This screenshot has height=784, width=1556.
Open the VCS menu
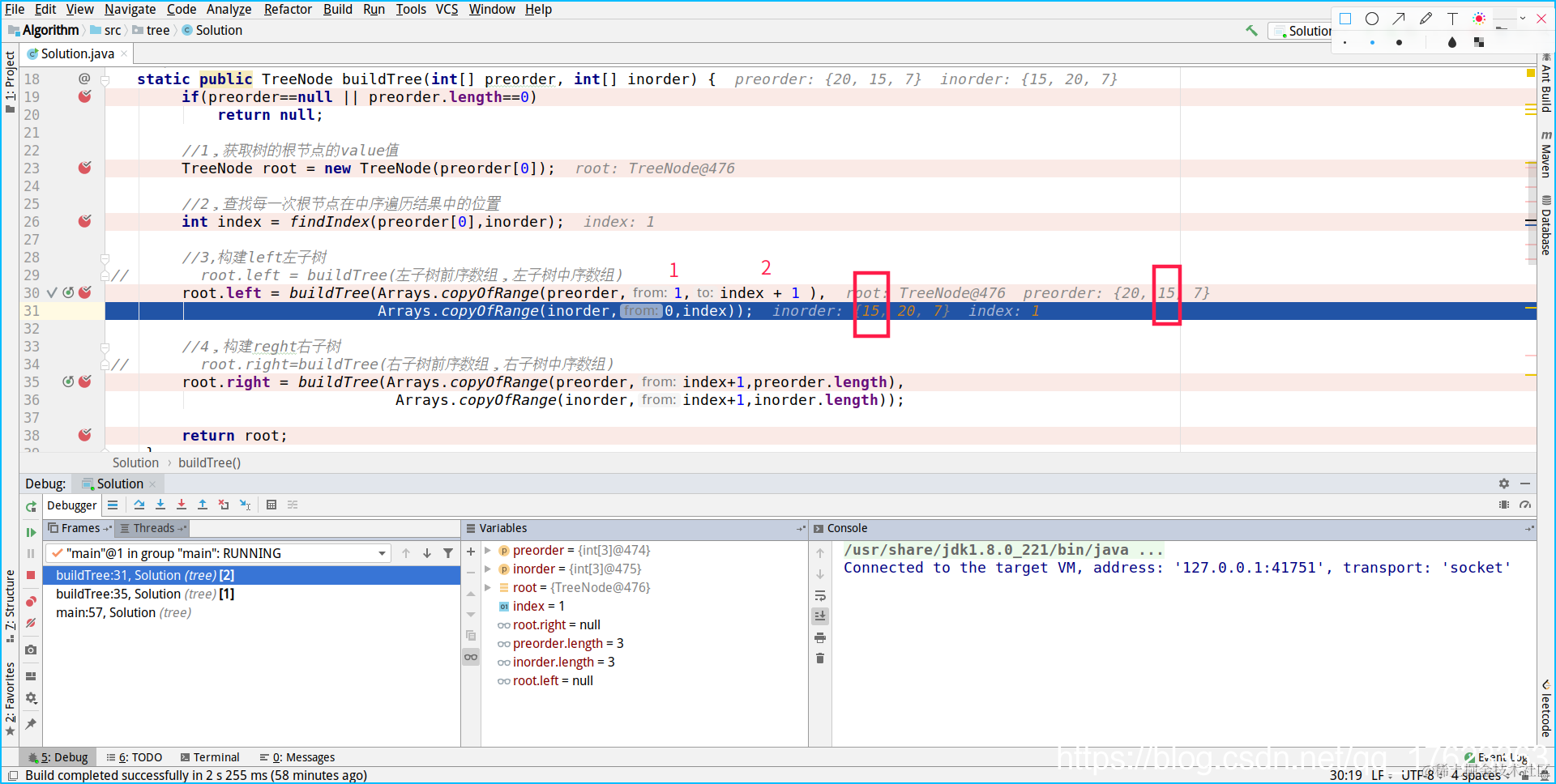(x=447, y=10)
